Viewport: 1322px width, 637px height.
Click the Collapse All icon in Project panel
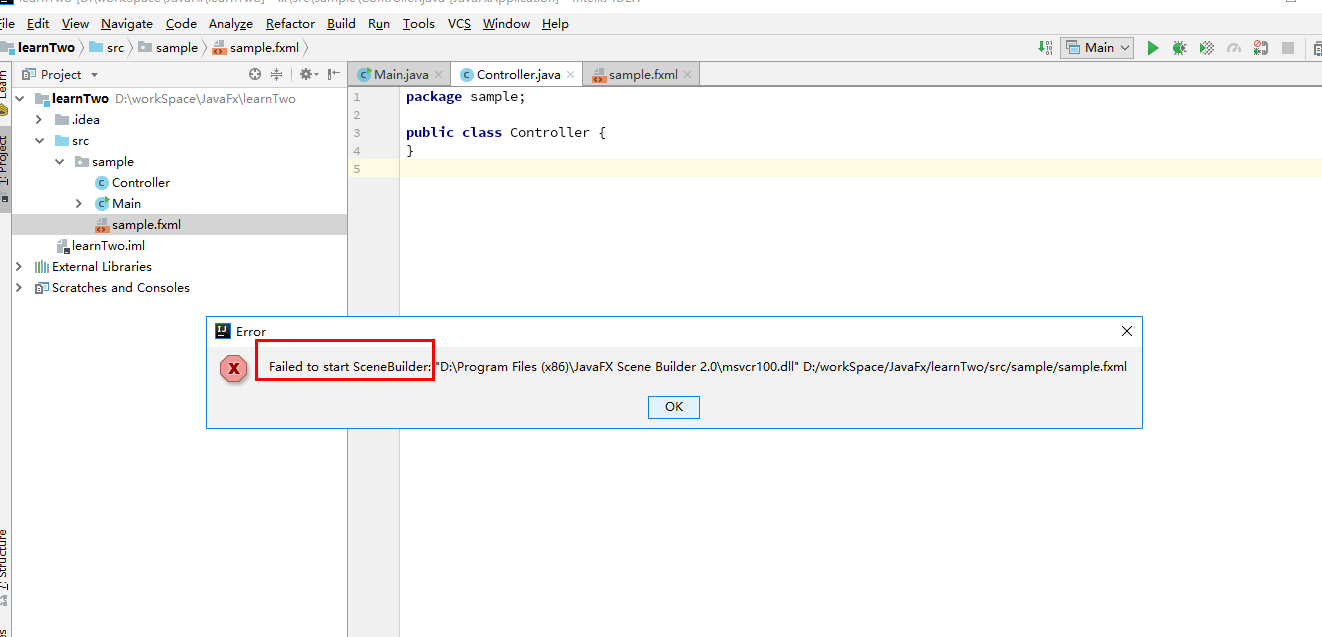(277, 74)
